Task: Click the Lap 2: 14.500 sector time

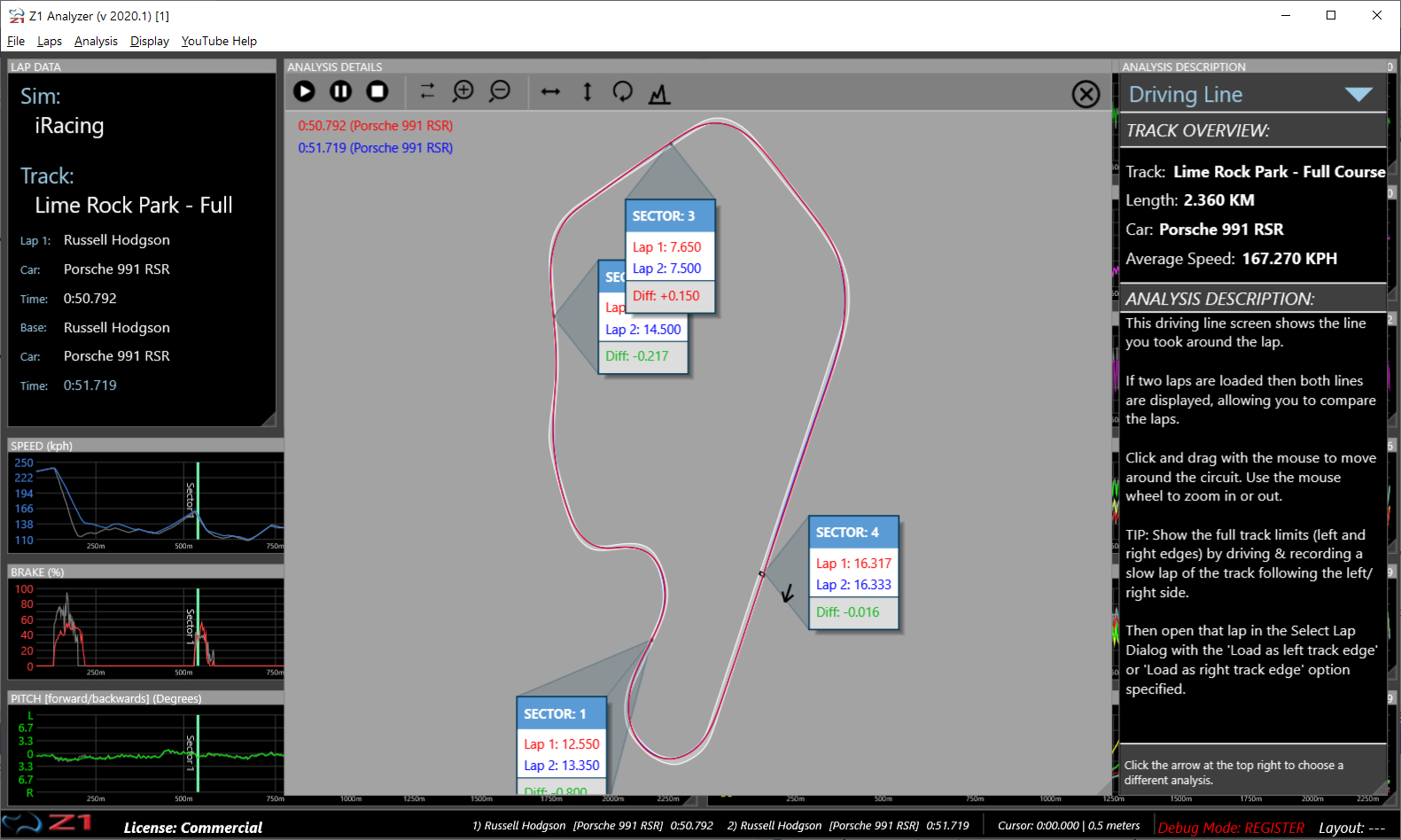Action: pos(643,330)
